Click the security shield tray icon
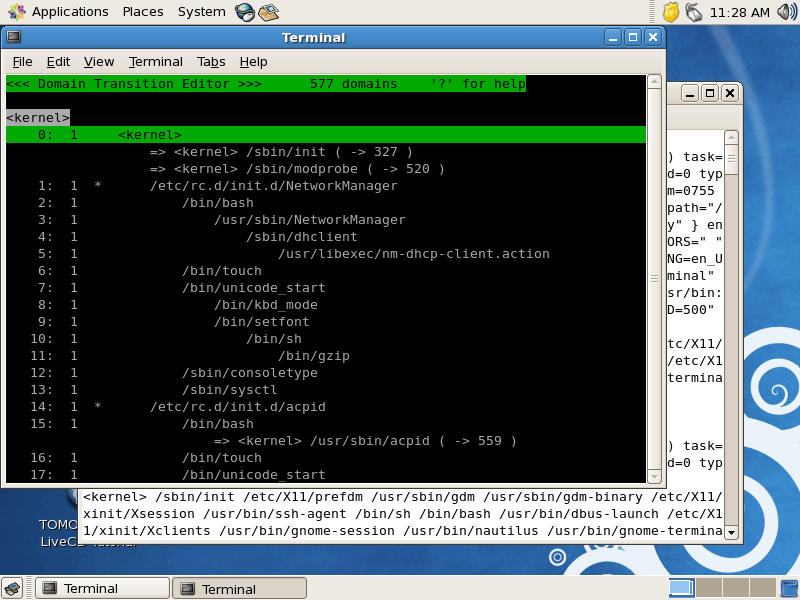The image size is (800, 600). (x=671, y=12)
